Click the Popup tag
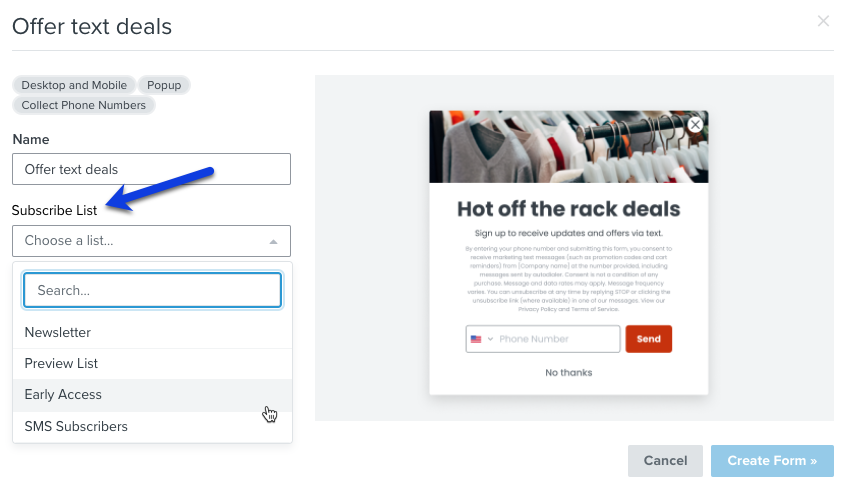The height and width of the screenshot is (490, 848). tap(164, 85)
